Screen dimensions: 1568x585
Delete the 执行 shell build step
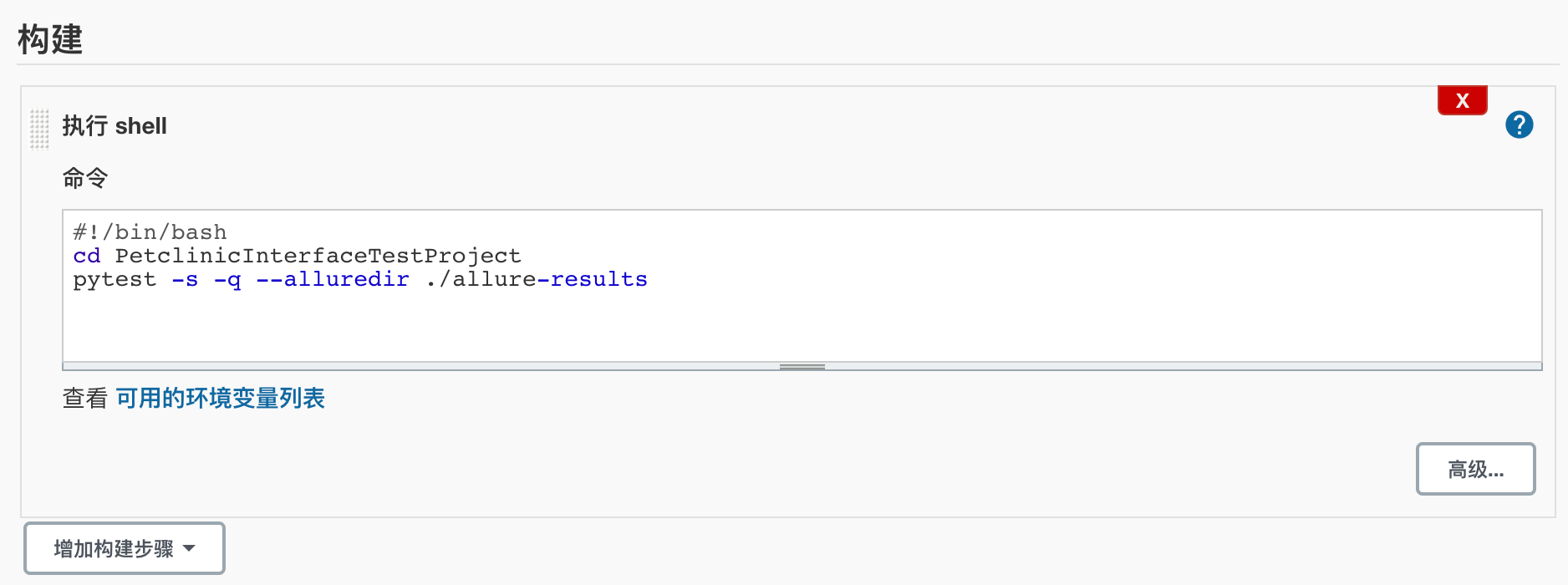1462,100
